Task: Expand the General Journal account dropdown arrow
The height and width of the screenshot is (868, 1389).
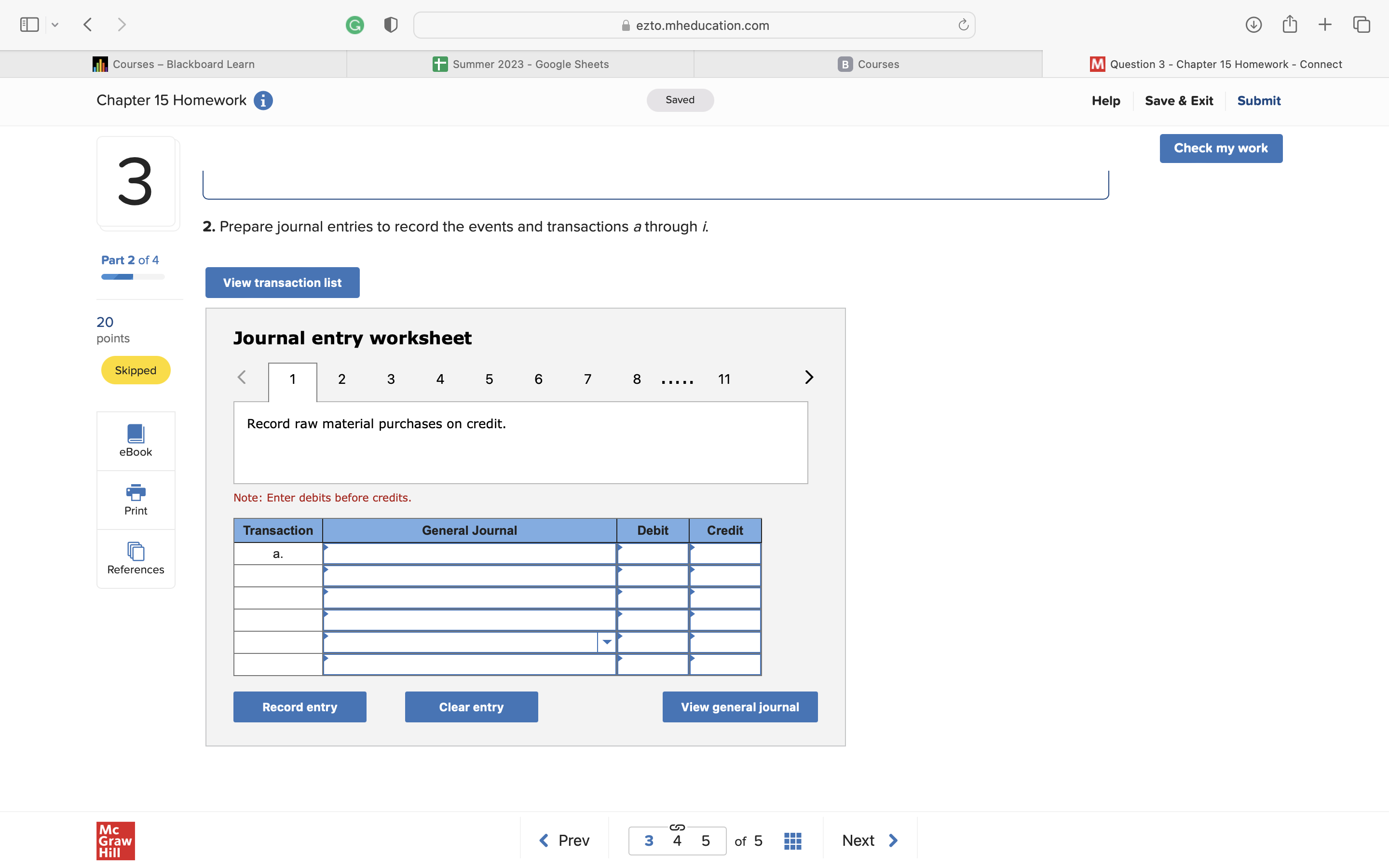Action: [607, 642]
